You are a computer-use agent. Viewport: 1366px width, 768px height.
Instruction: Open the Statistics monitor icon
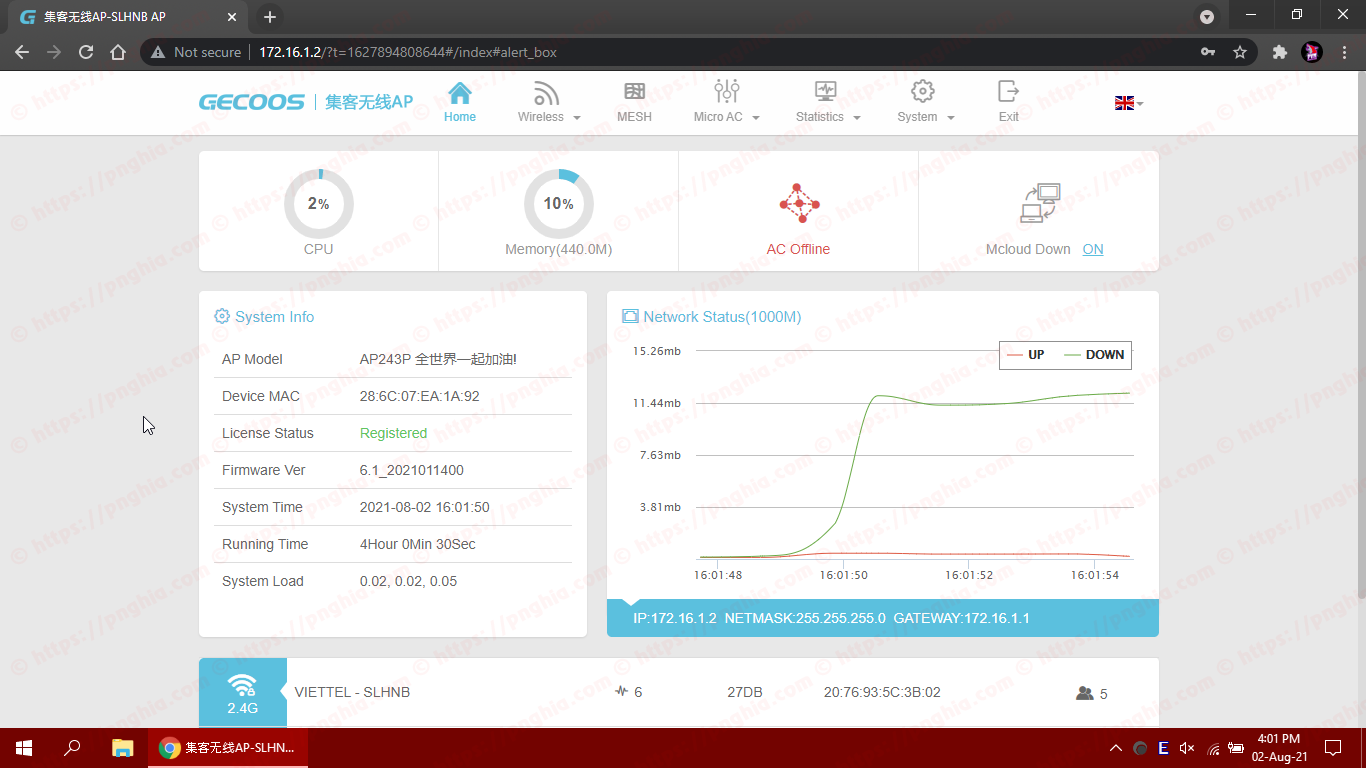click(x=825, y=92)
